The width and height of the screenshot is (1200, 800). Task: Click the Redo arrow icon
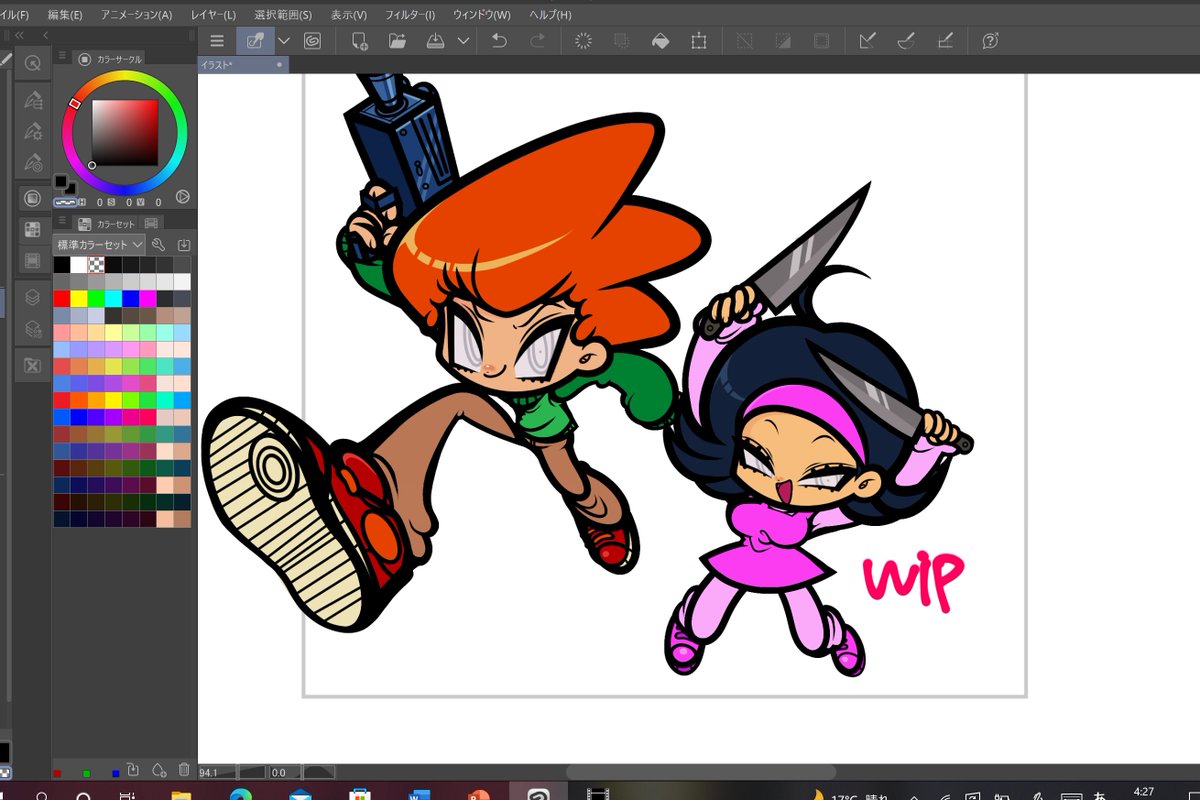537,41
